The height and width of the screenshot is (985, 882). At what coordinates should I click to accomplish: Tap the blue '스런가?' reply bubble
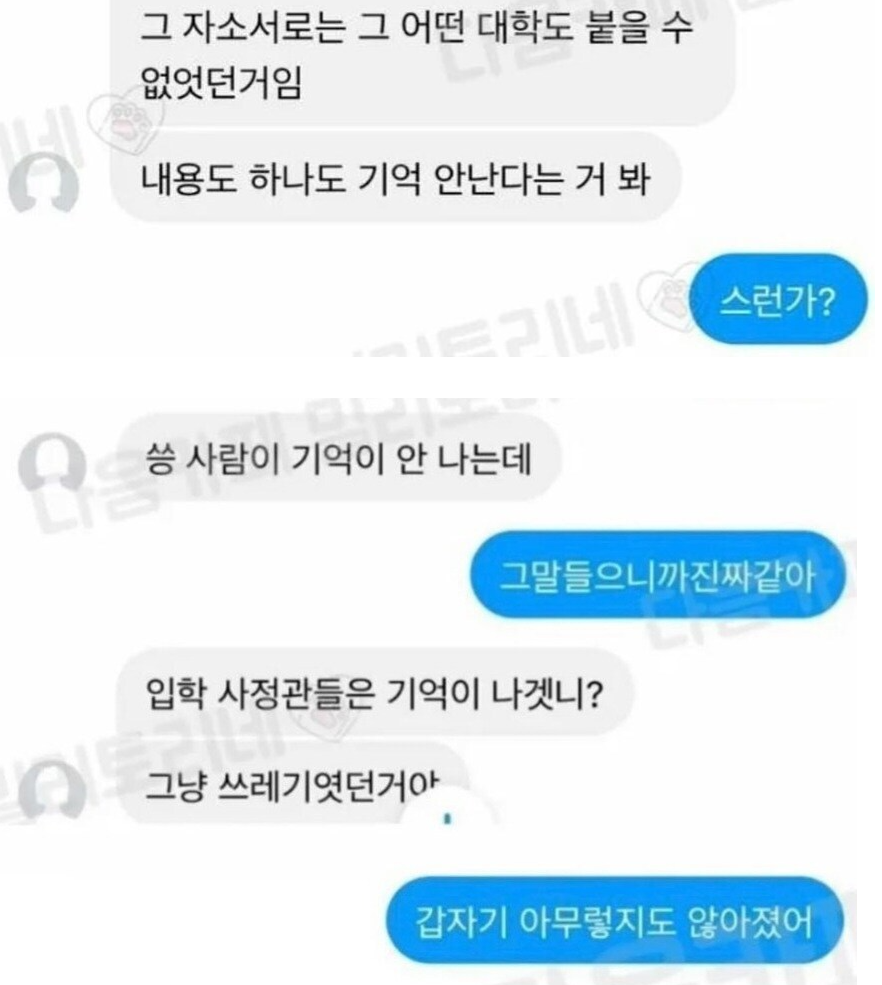click(x=778, y=299)
